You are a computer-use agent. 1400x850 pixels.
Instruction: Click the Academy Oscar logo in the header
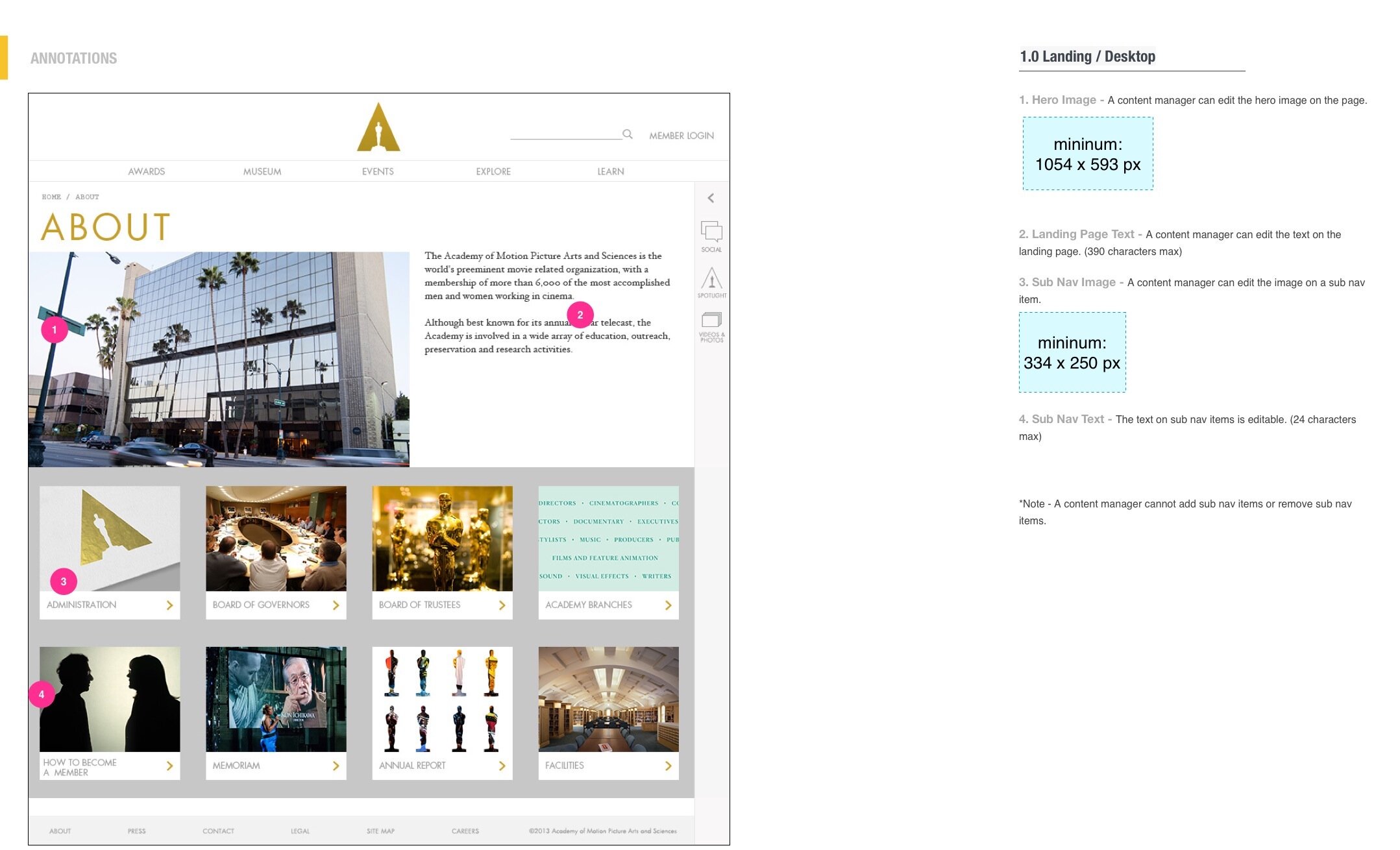tap(378, 127)
